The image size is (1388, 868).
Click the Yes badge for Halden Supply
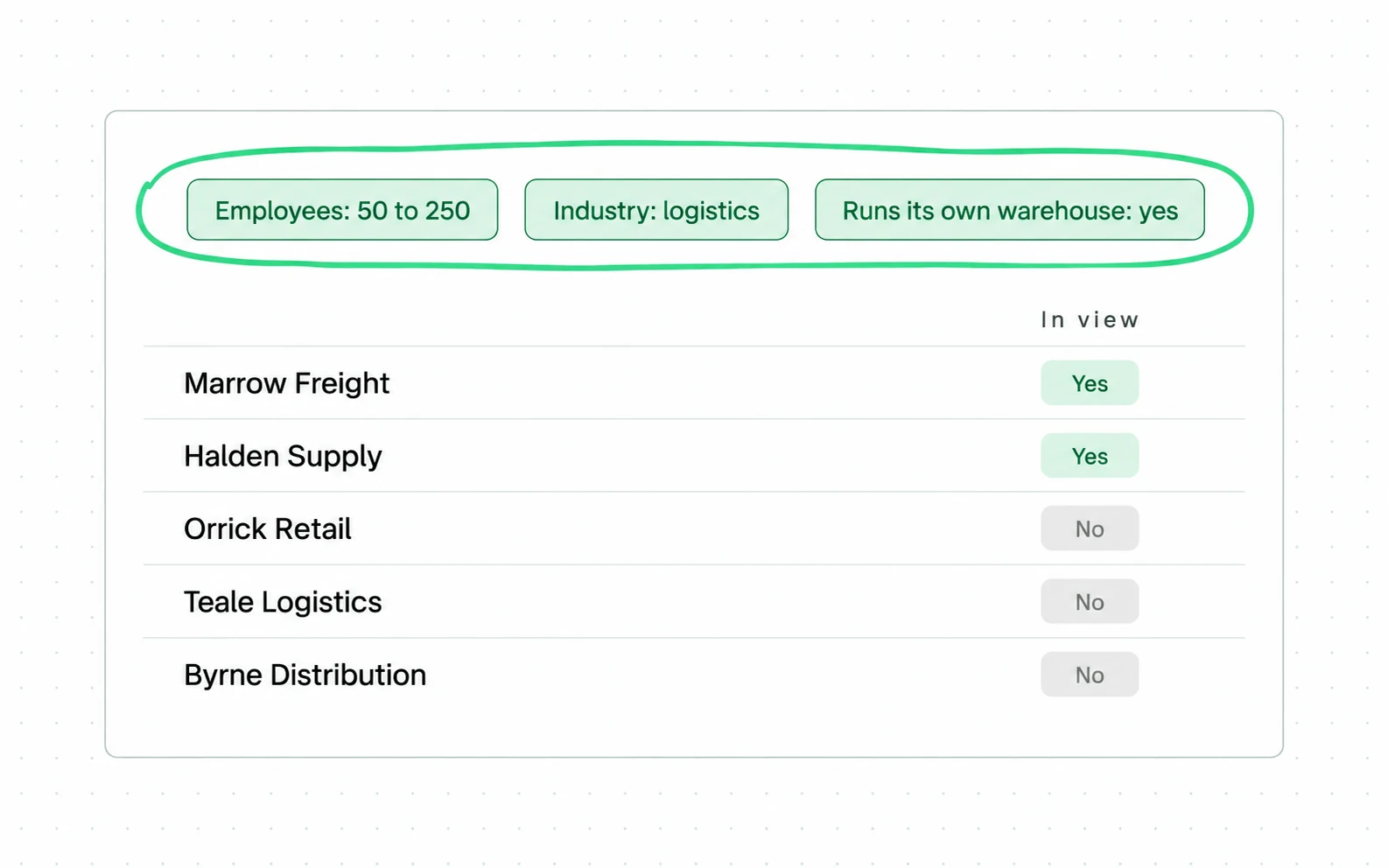(x=1090, y=456)
